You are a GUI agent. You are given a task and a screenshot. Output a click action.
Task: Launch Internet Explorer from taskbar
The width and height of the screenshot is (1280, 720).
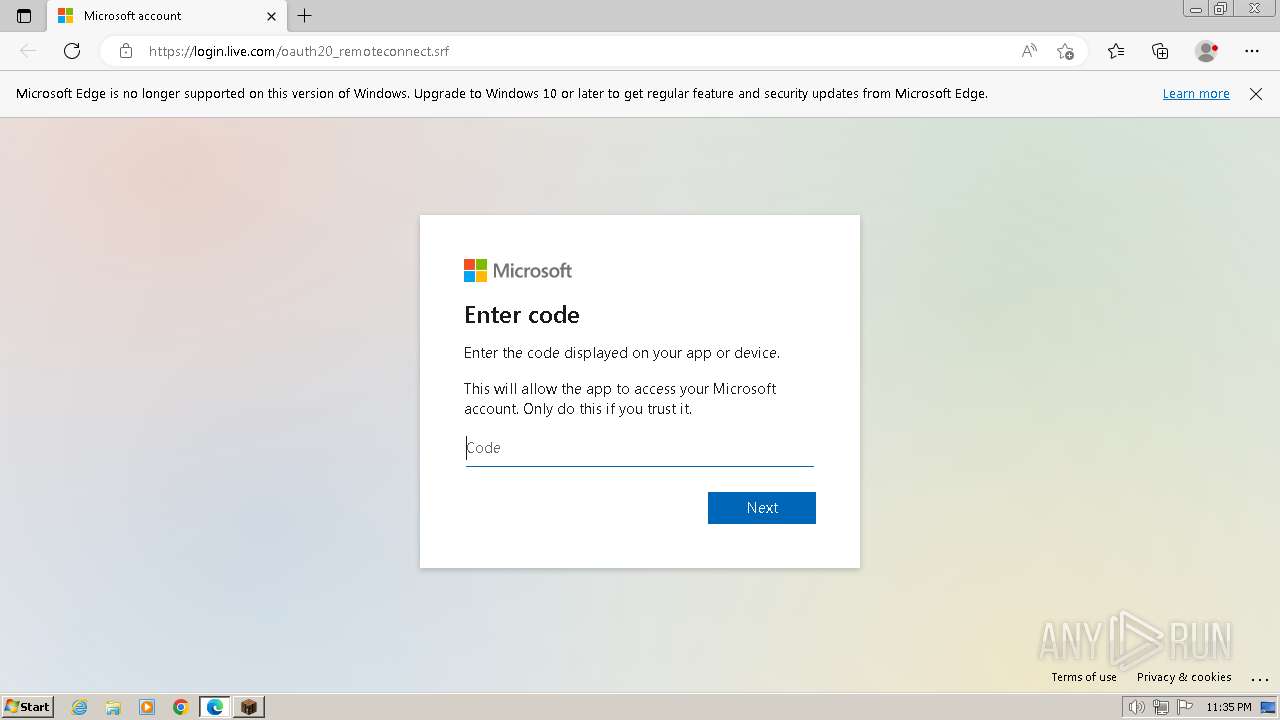(80, 707)
